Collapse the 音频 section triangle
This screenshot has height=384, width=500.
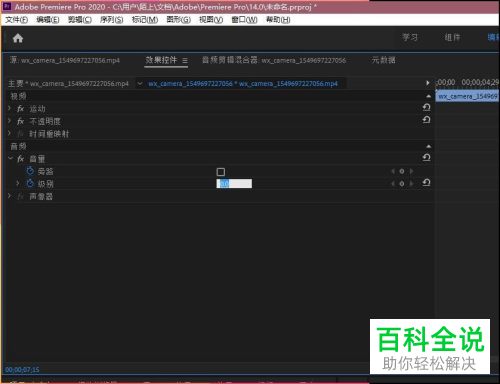click(x=429, y=146)
